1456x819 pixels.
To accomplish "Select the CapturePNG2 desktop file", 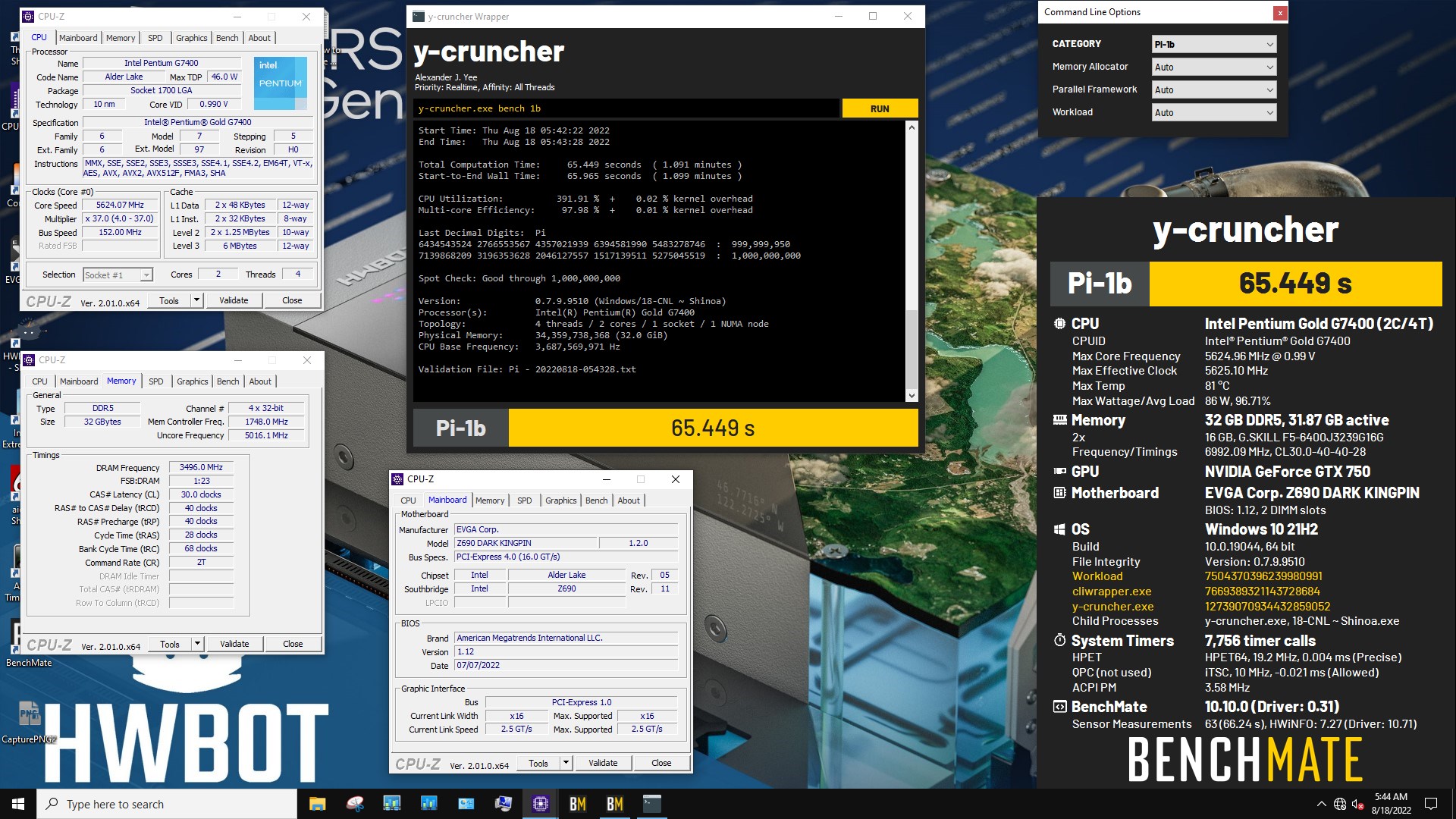I will click(29, 722).
